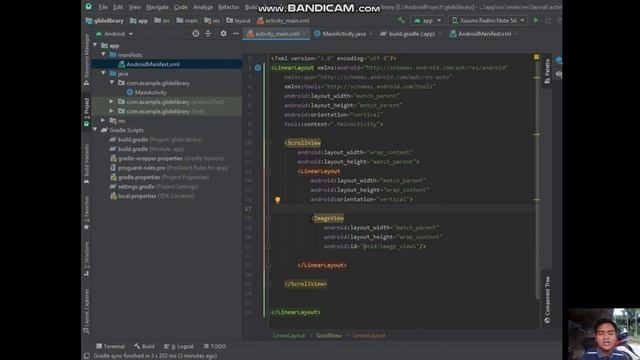Viewport: 640px width, 360px height.
Task: Click the res breadcrumb folder
Action: pyautogui.click(x=212, y=20)
